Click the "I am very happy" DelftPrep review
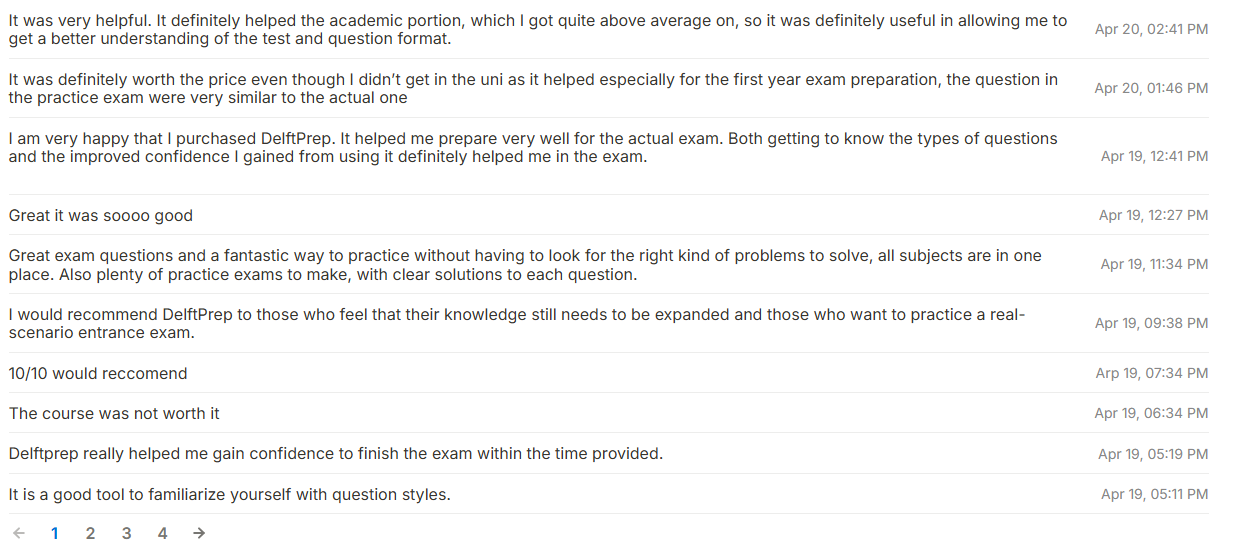The width and height of the screenshot is (1236, 549). click(532, 148)
